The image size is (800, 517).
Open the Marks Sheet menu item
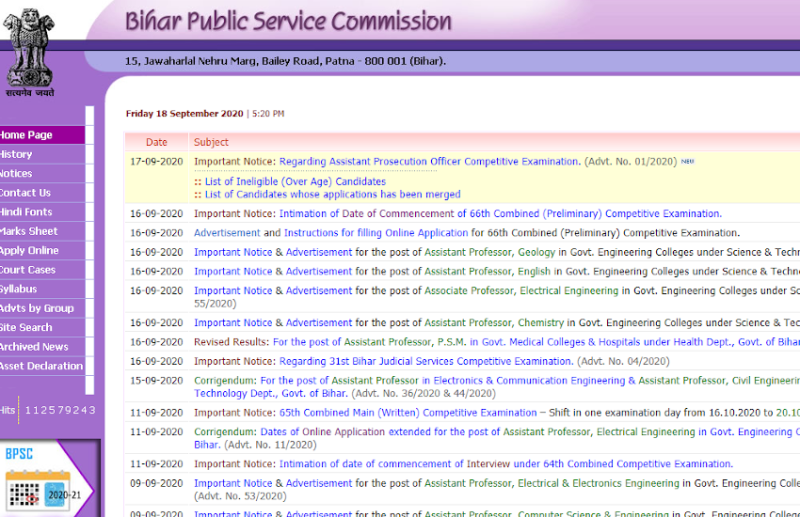[29, 231]
